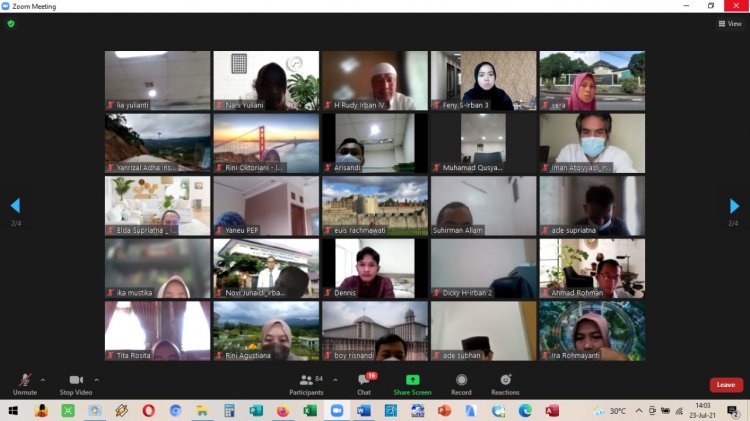Screen dimensions: 750x421
Task: Select Arisandi's video tile
Action: (x=375, y=143)
